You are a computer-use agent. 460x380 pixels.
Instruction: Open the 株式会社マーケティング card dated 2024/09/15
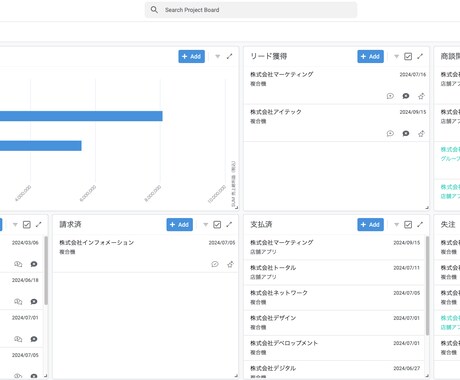[334, 247]
